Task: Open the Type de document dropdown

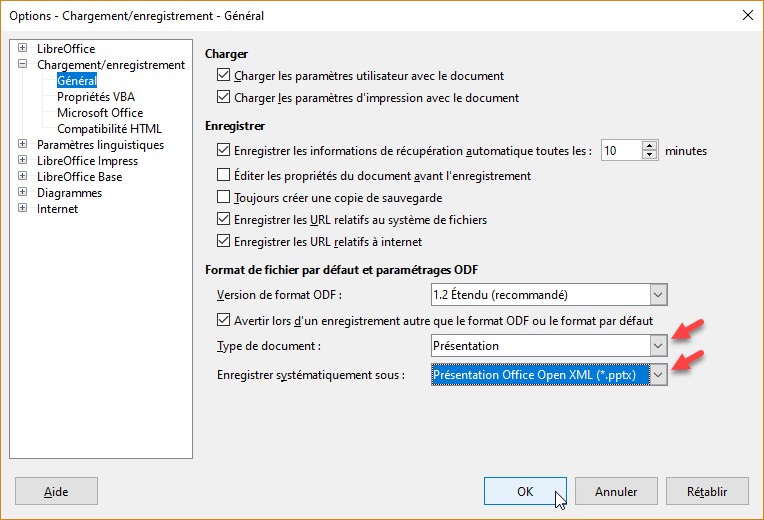Action: click(657, 346)
